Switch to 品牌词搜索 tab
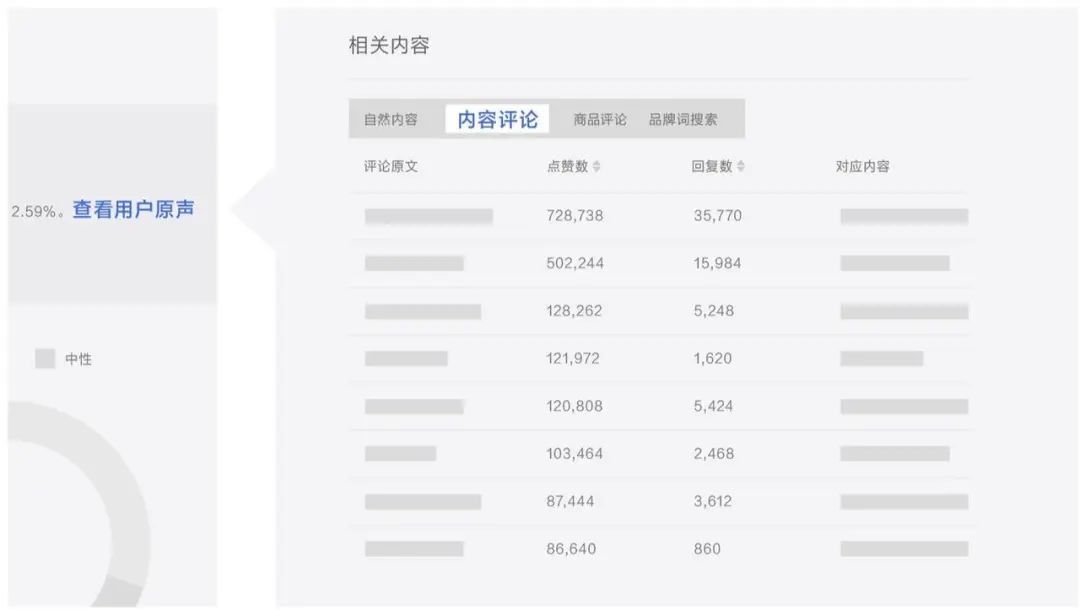 point(683,119)
